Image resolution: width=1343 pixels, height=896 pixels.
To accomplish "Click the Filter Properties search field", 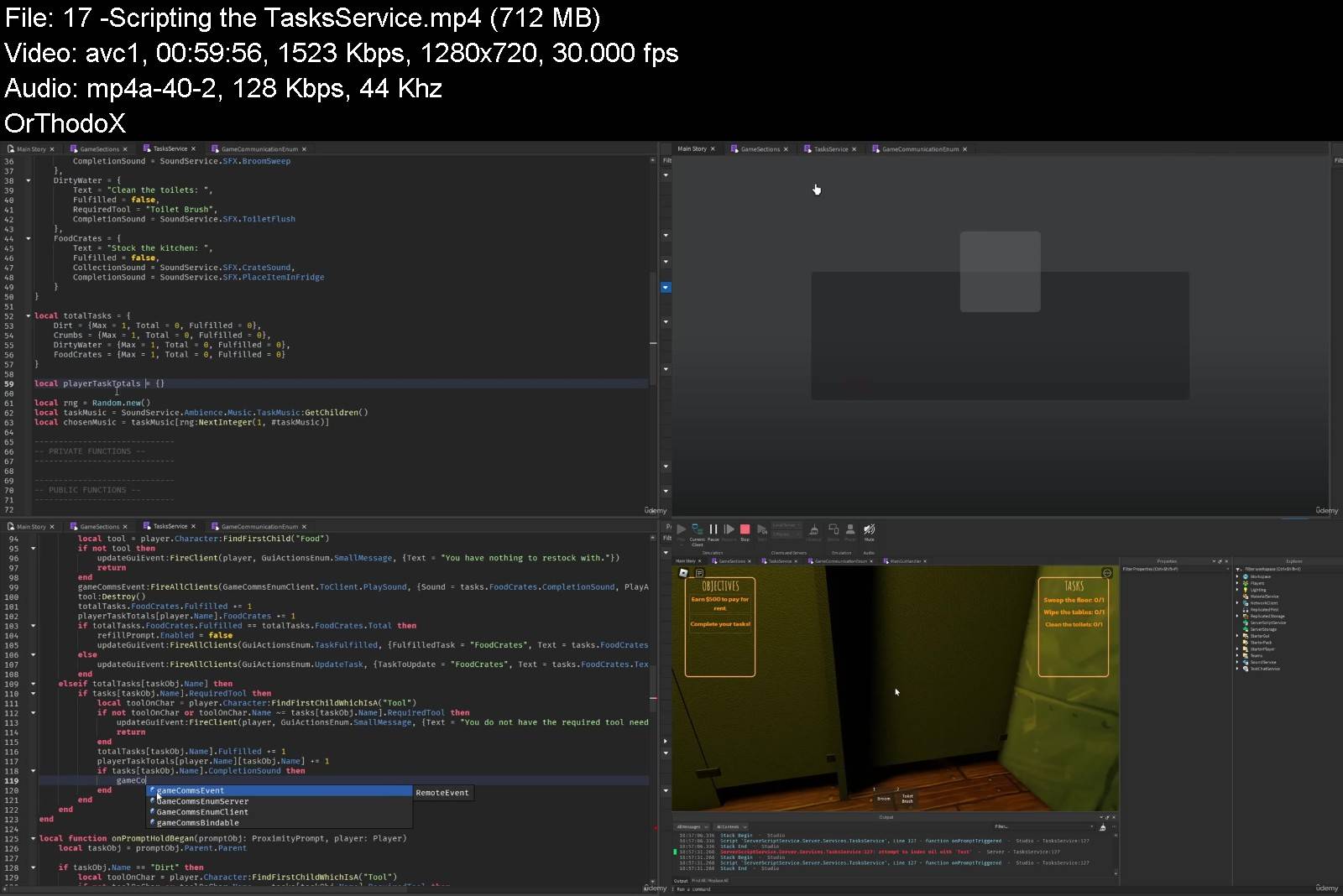I will tap(1175, 569).
